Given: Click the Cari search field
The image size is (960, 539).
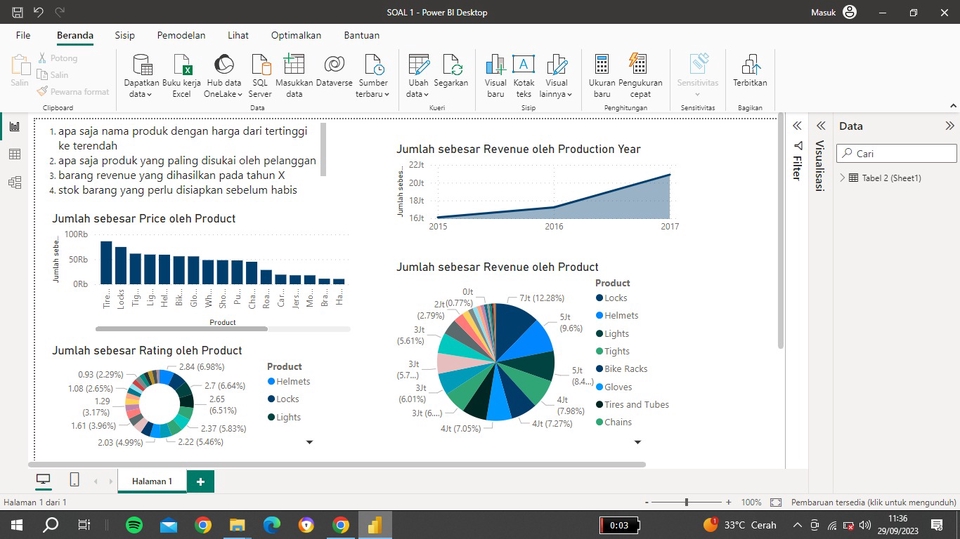Looking at the screenshot, I should point(897,153).
